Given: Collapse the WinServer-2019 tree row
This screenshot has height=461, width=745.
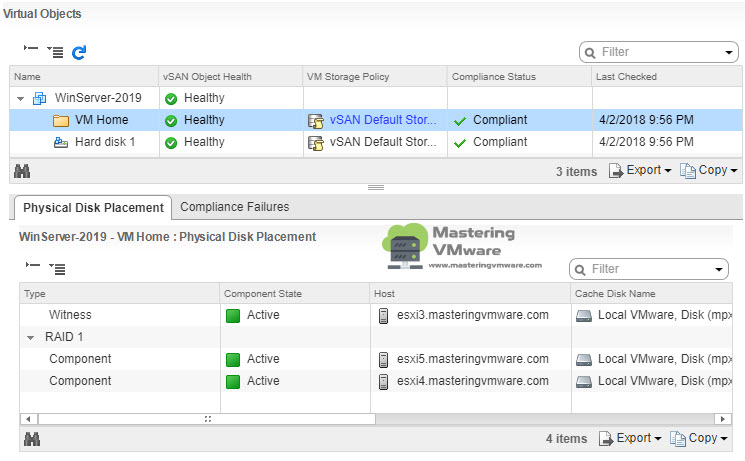Looking at the screenshot, I should 20,99.
